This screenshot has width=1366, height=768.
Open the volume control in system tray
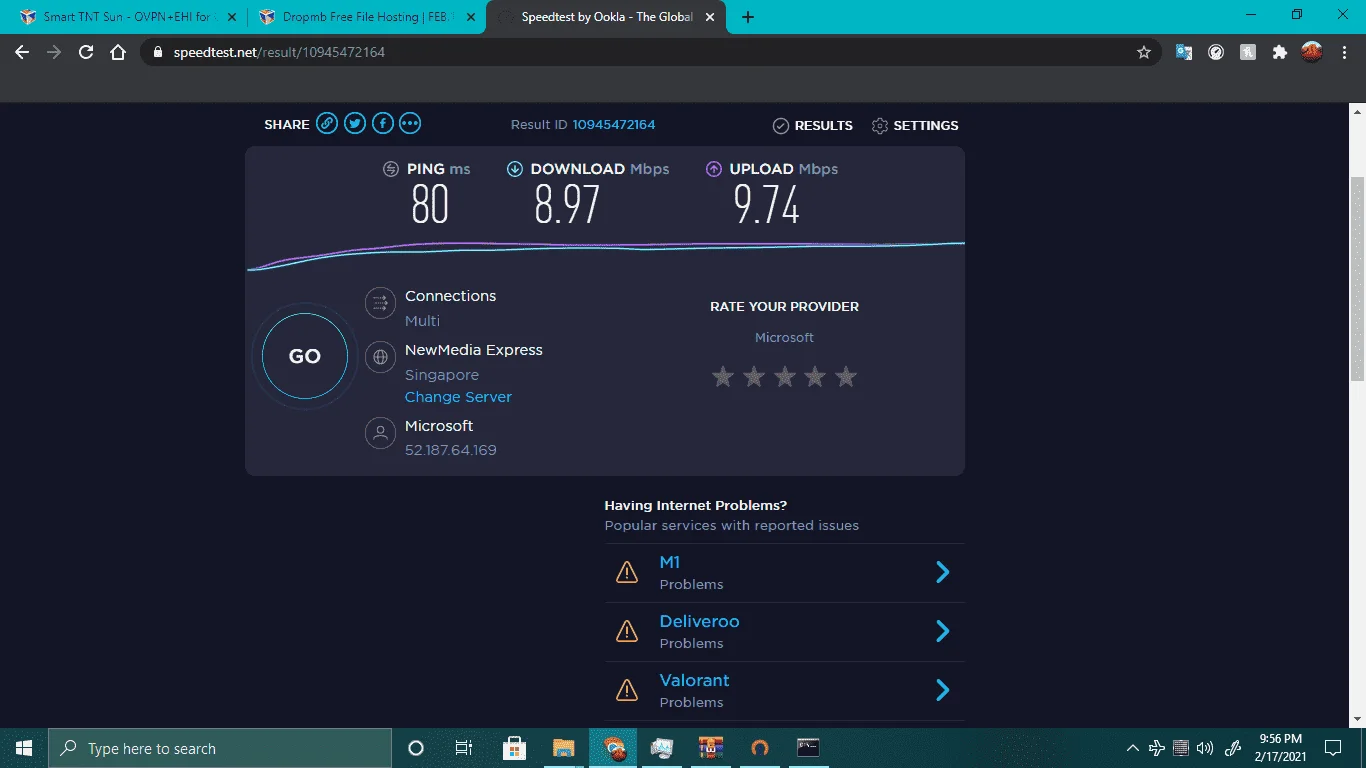(x=1205, y=748)
